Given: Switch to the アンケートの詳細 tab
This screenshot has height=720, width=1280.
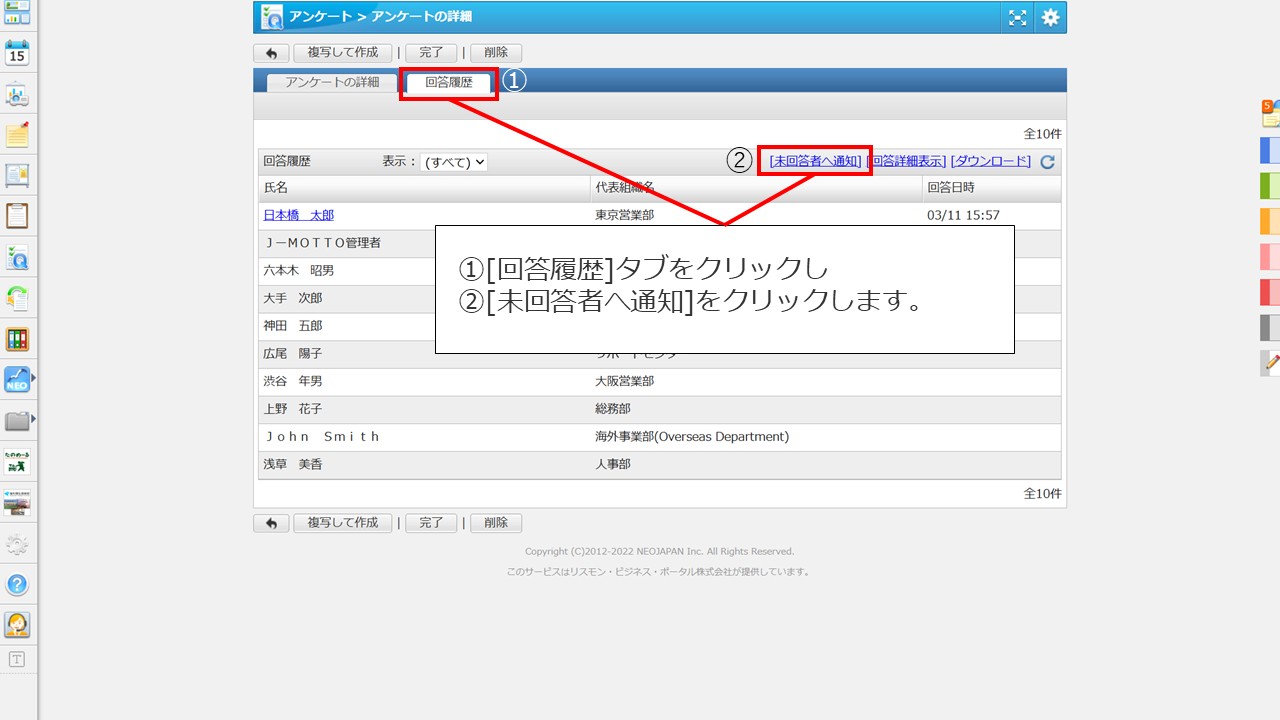Looking at the screenshot, I should click(x=332, y=82).
